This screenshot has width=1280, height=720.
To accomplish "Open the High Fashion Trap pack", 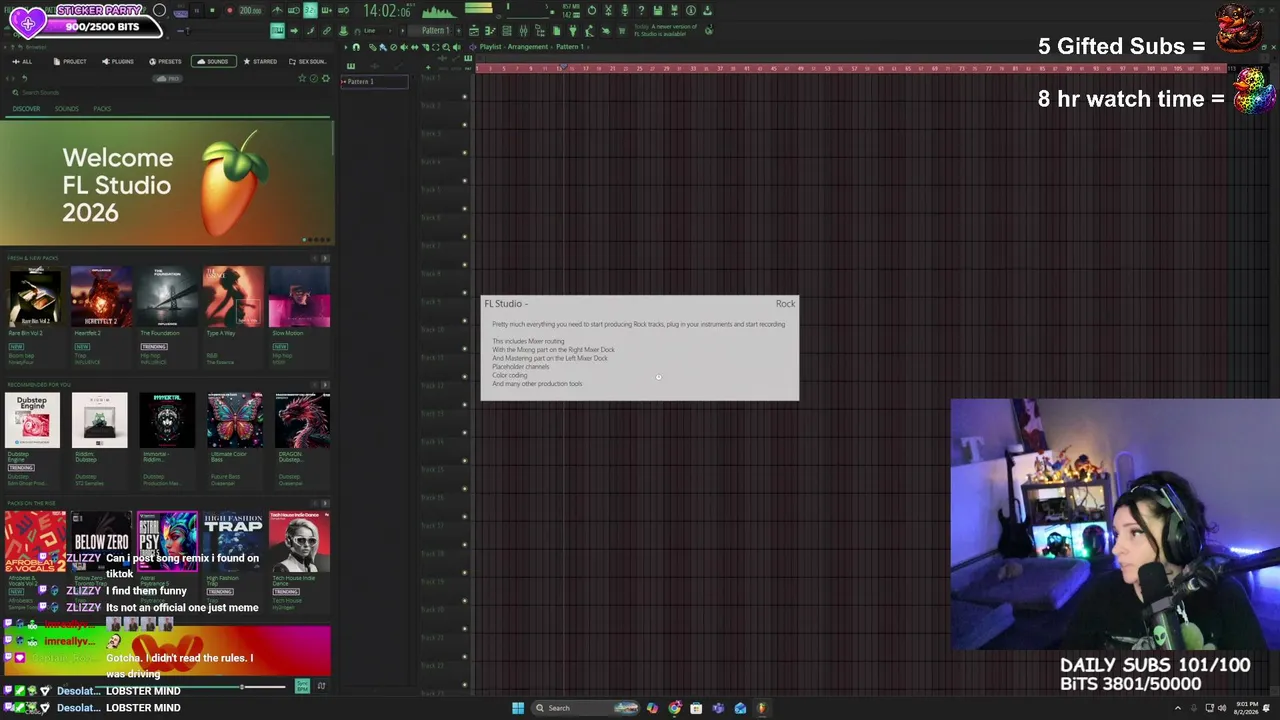I will click(x=233, y=542).
